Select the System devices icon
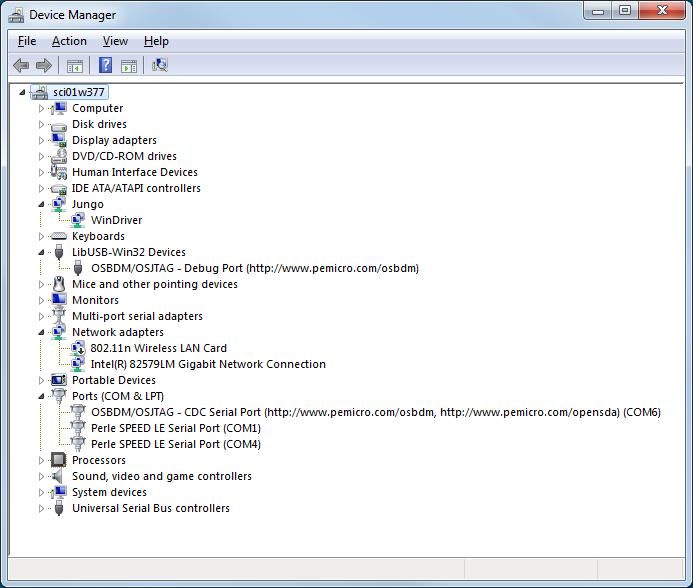This screenshot has width=693, height=588. tap(58, 492)
